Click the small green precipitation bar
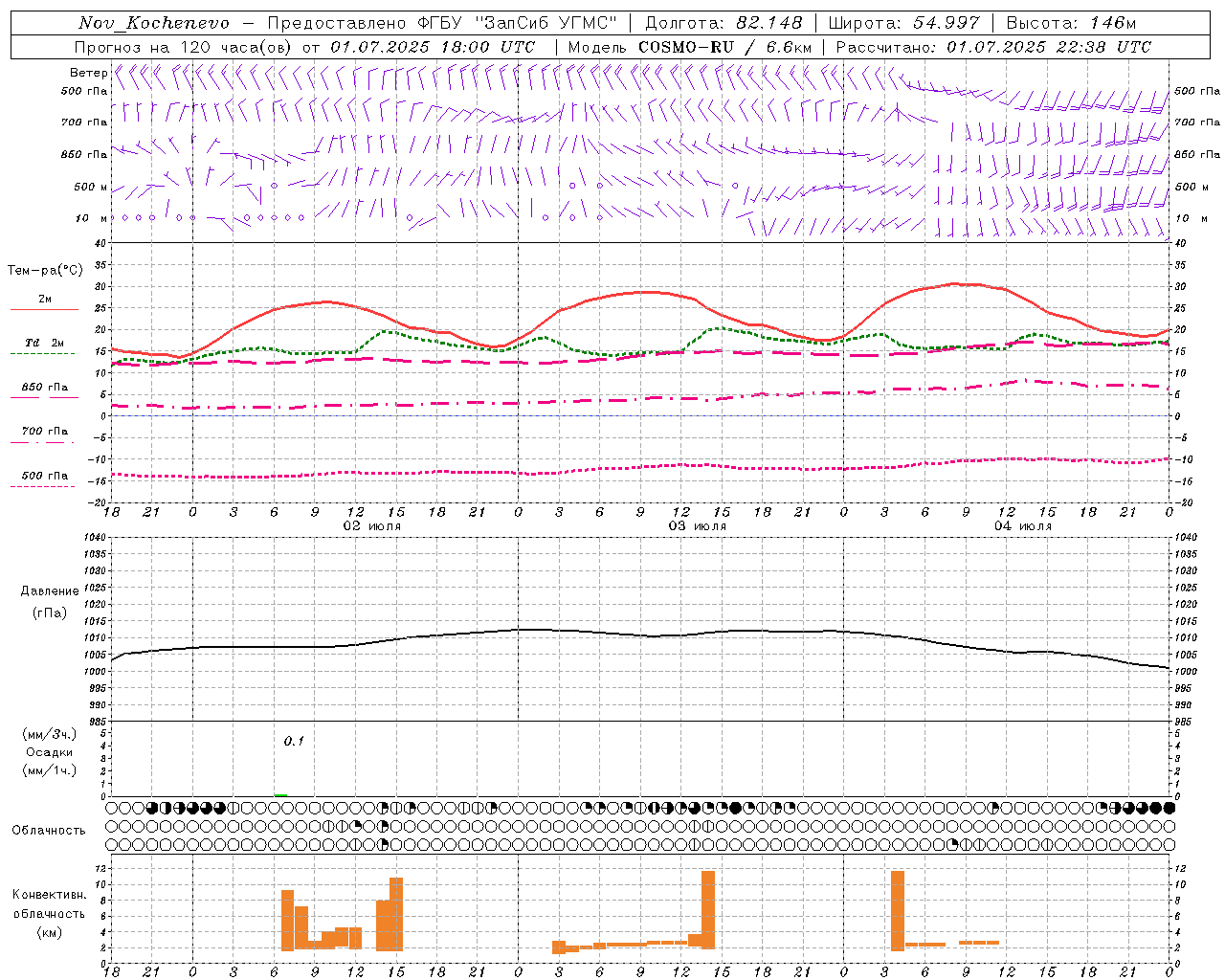 point(280,794)
